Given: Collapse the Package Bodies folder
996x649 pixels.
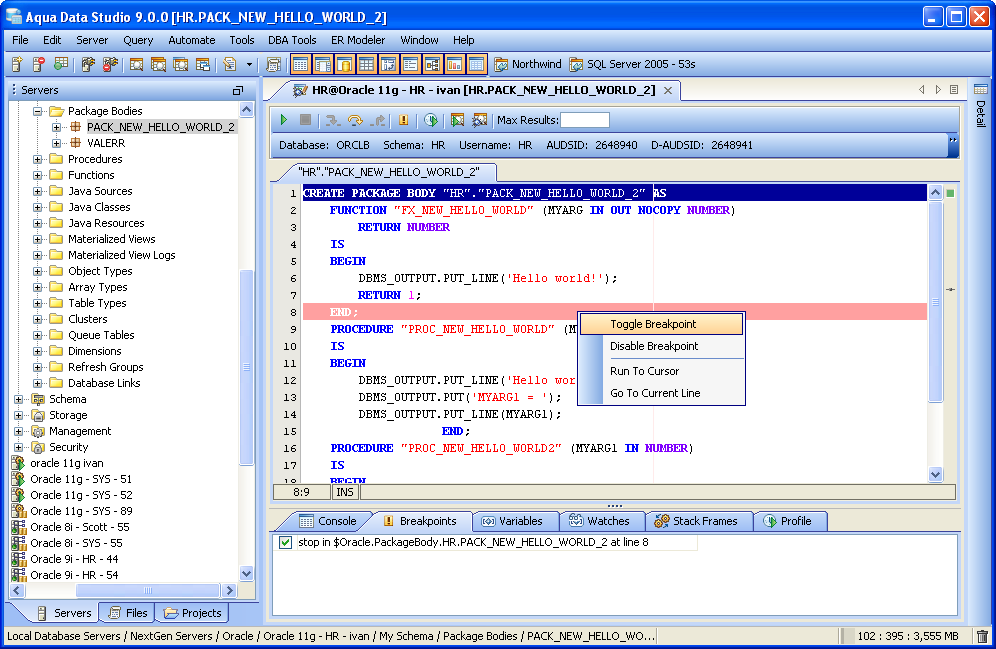Looking at the screenshot, I should point(38,111).
